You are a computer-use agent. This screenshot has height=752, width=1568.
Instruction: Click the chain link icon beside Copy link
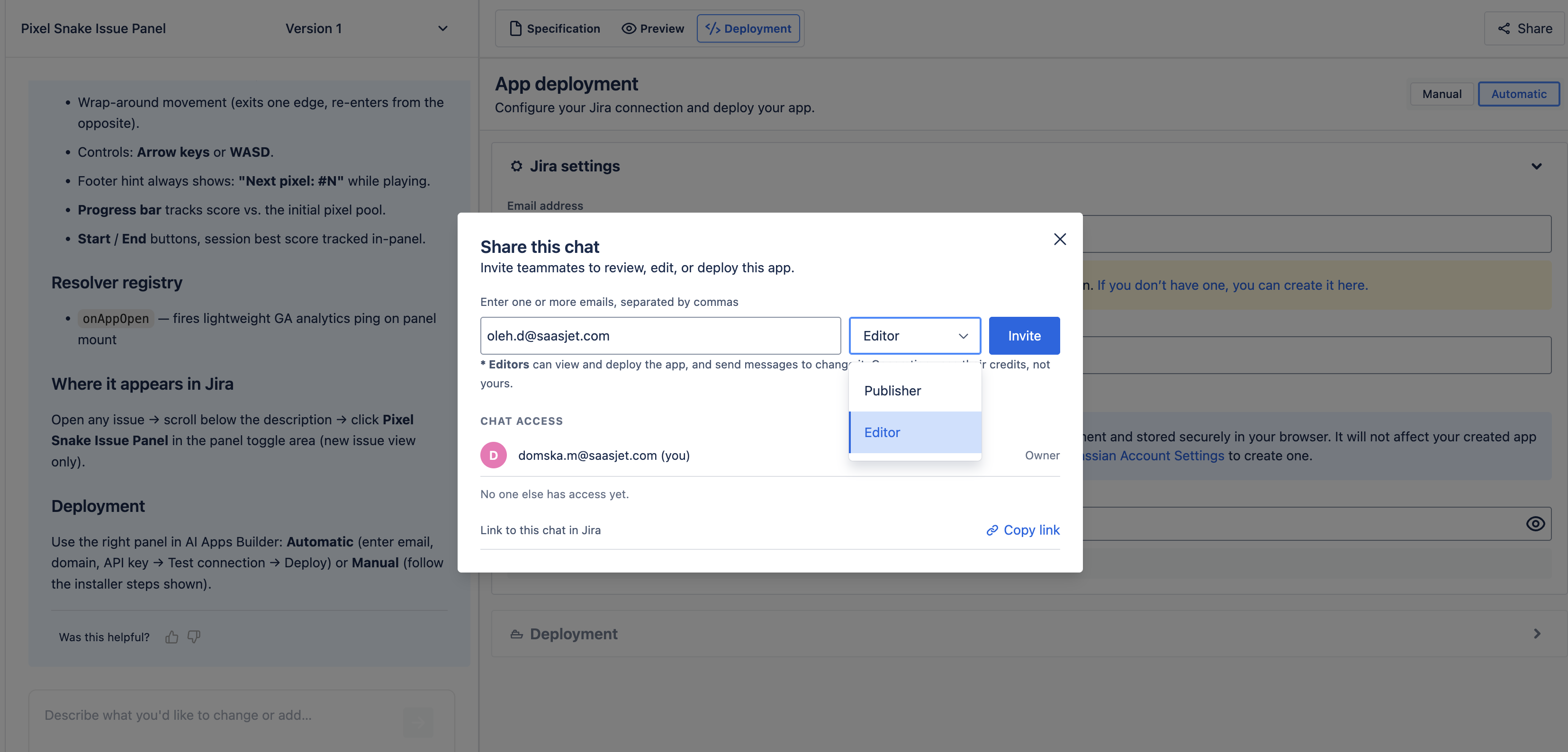992,530
